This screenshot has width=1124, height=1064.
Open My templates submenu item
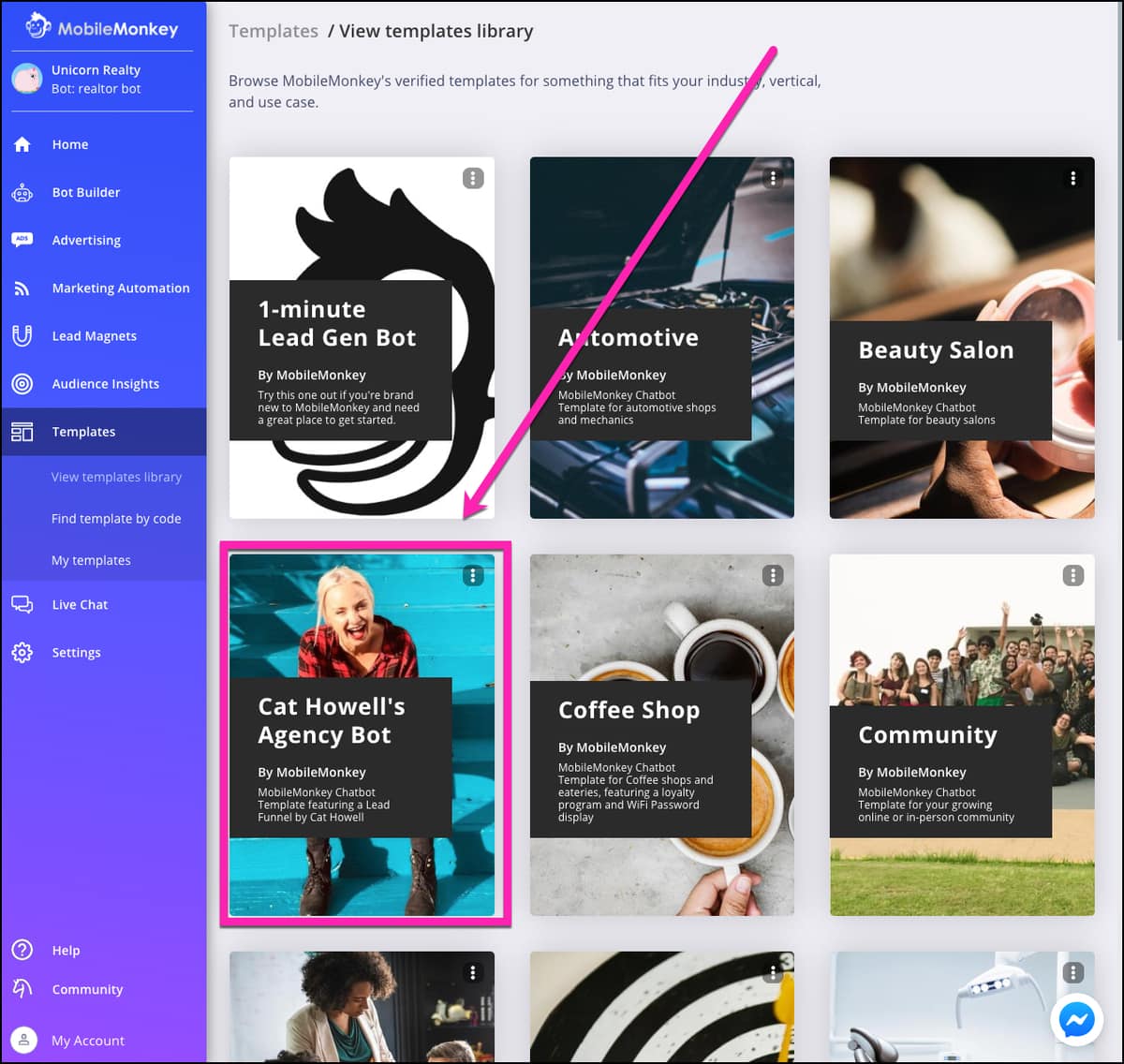point(91,560)
